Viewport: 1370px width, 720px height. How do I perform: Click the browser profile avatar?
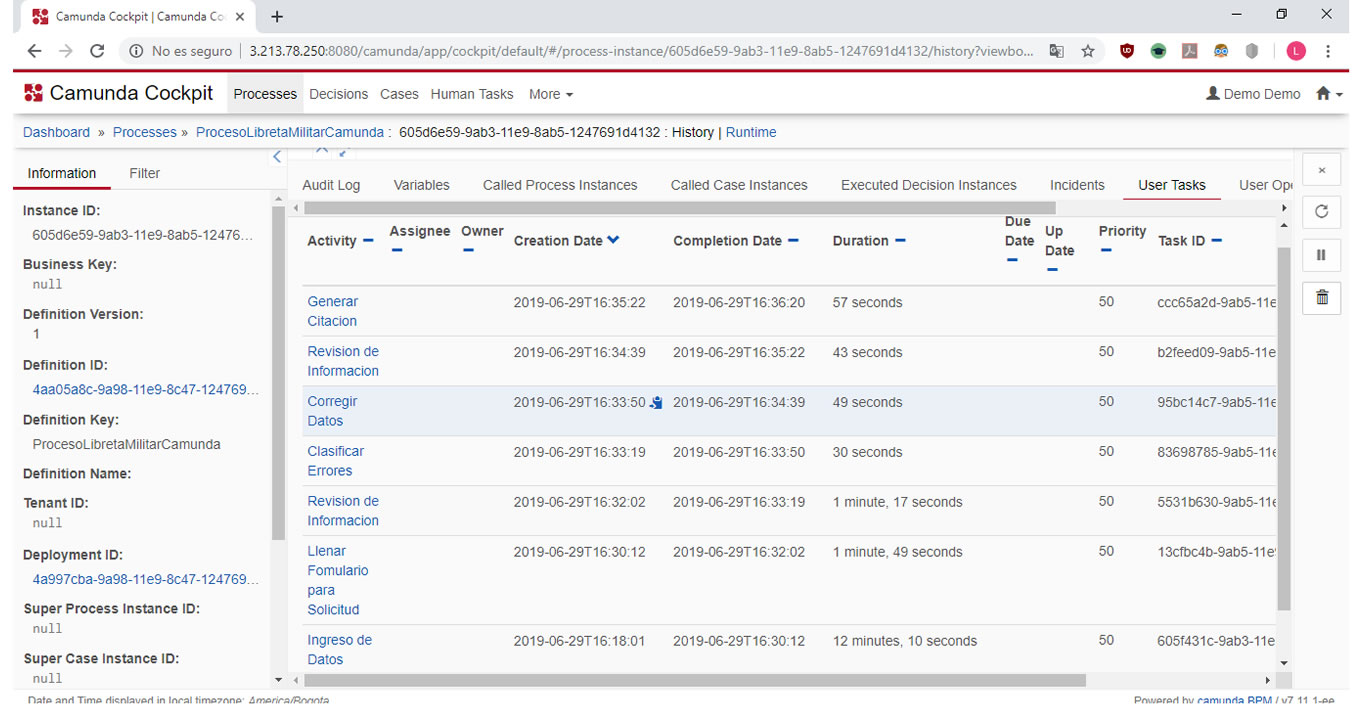click(x=1296, y=51)
